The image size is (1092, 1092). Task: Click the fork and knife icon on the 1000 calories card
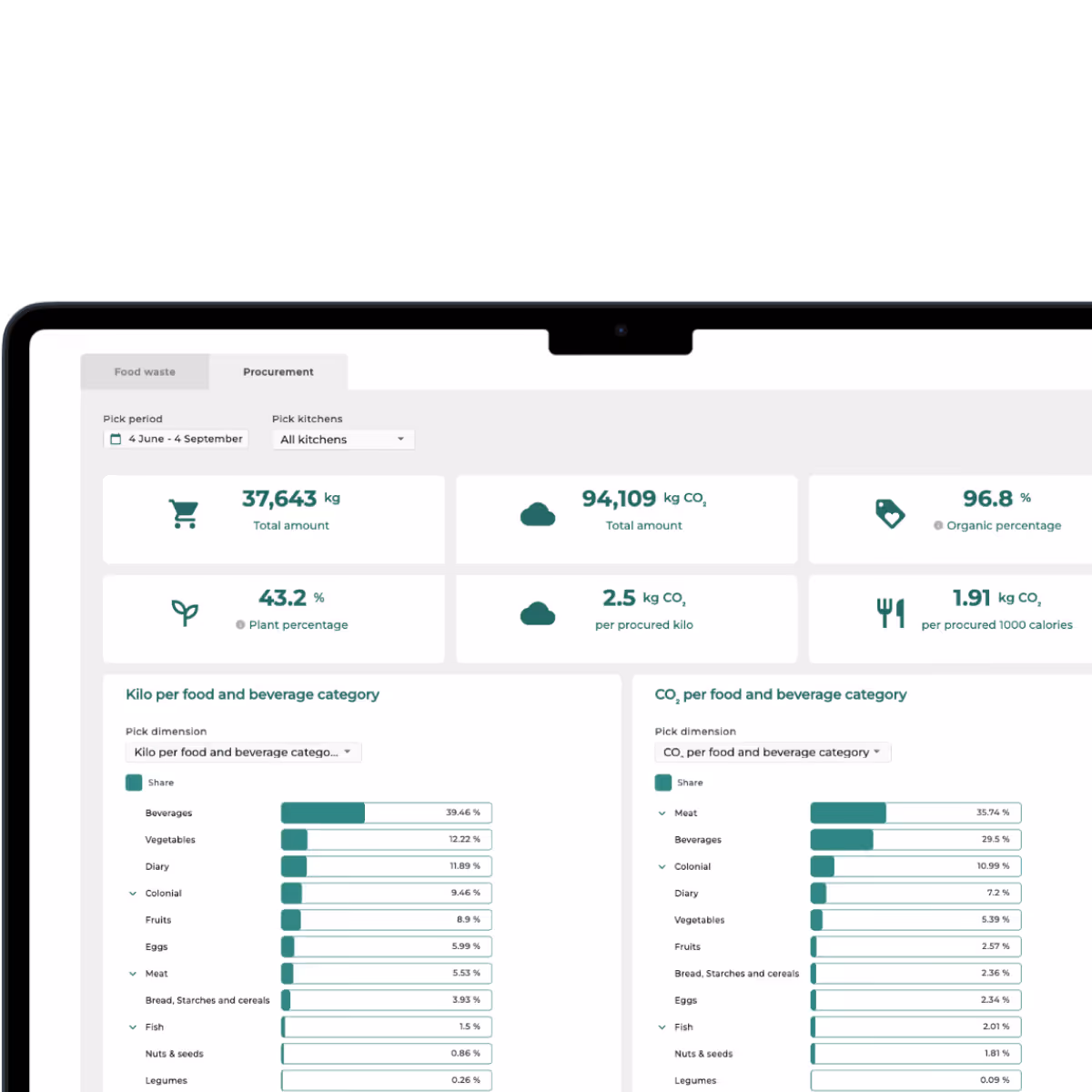pos(891,613)
